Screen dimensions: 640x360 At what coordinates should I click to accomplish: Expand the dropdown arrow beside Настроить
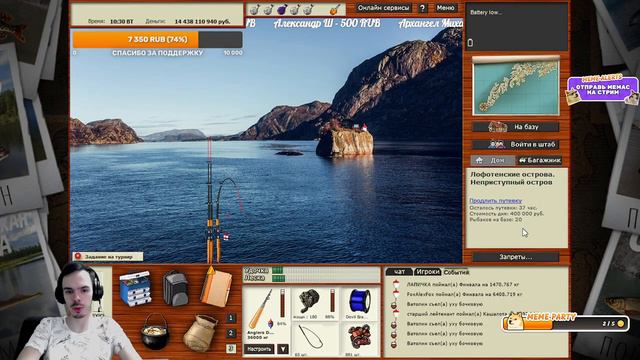pos(282,349)
